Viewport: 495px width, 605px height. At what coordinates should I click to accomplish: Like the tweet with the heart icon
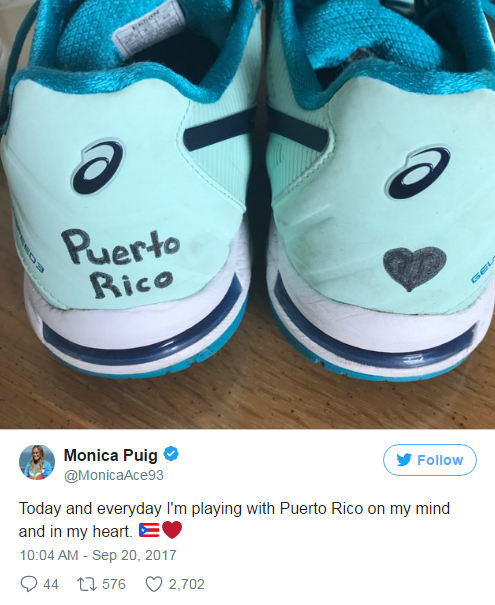click(154, 584)
